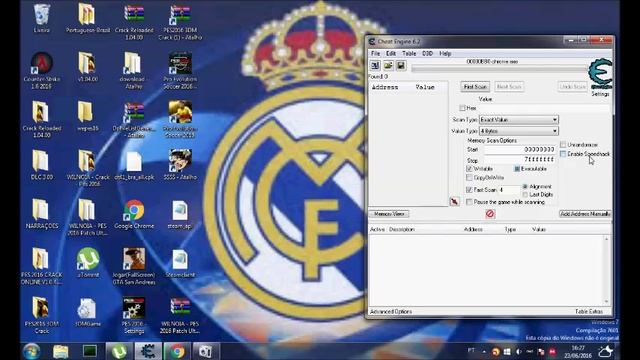Enable the Unrandomizer checkbox
The image size is (640, 360).
coord(563,144)
